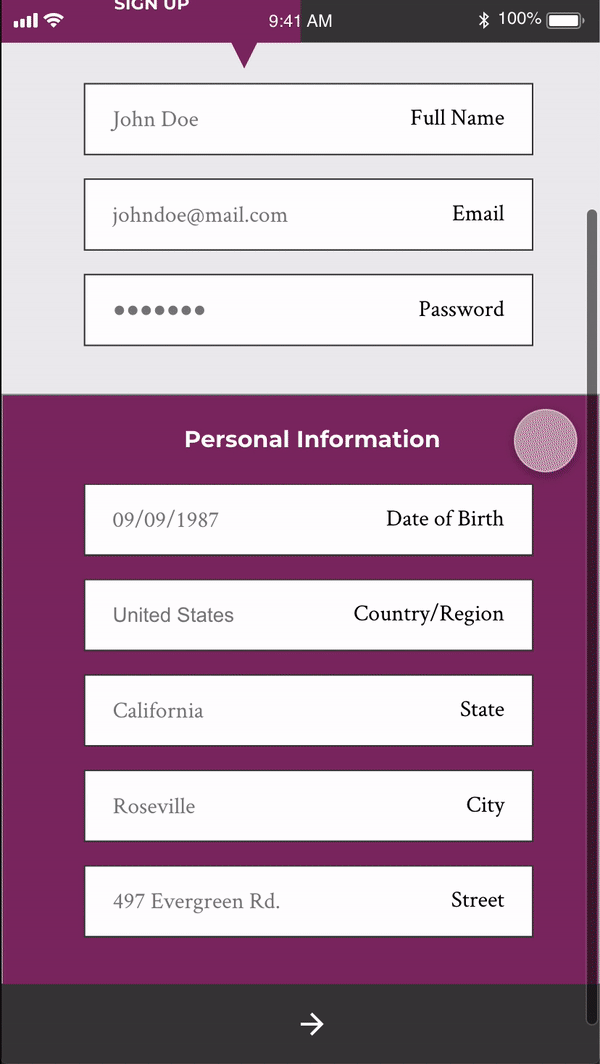The image size is (600, 1064).
Task: Tap the next arrow icon
Action: [312, 1023]
